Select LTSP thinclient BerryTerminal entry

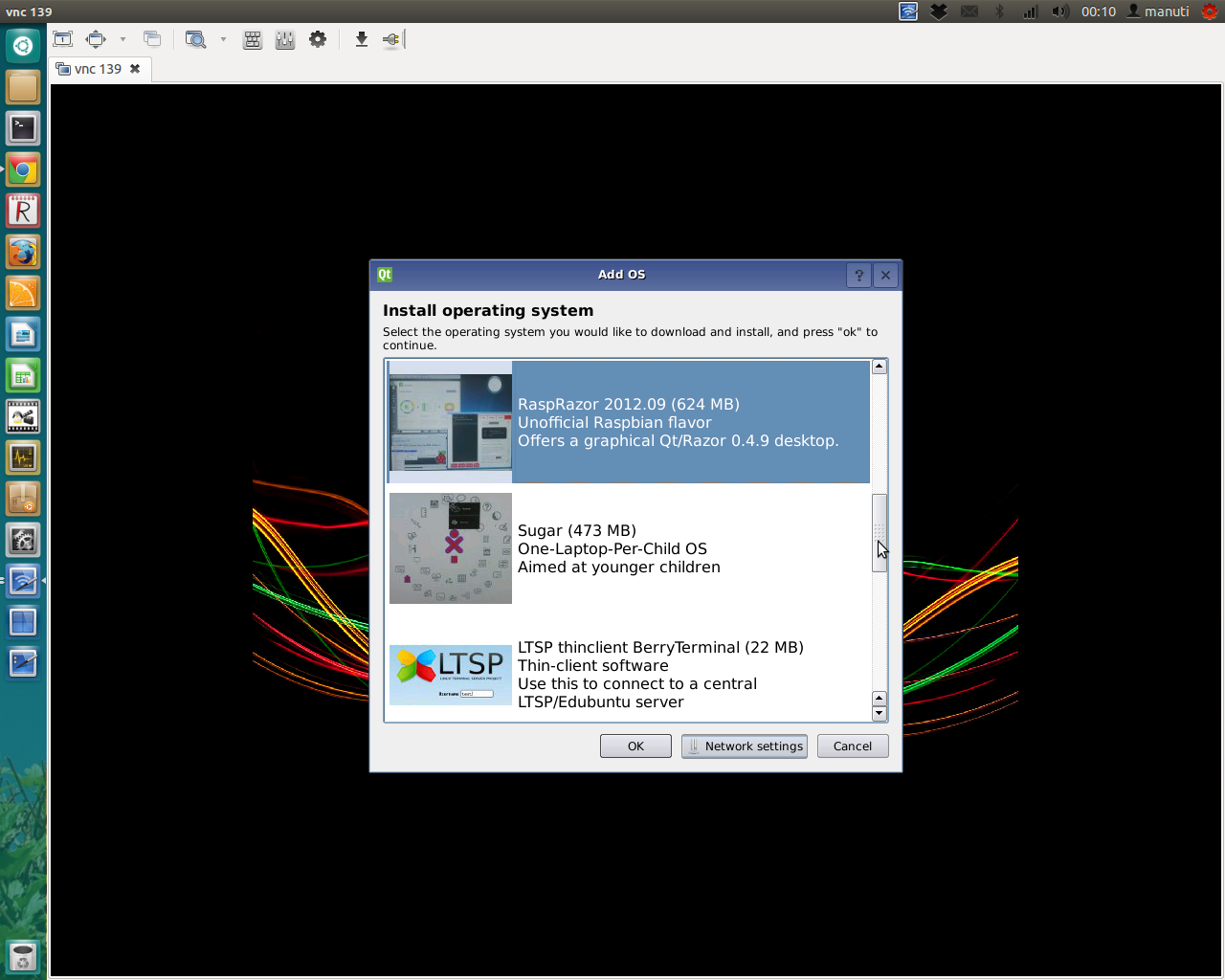629,675
